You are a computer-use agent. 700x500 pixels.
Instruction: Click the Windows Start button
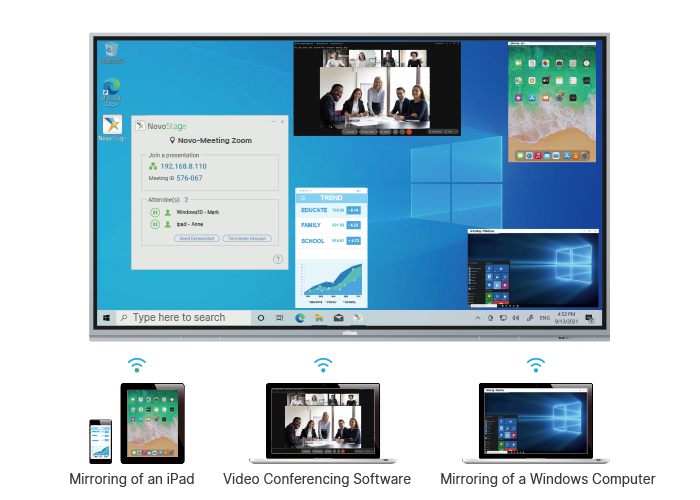(106, 318)
